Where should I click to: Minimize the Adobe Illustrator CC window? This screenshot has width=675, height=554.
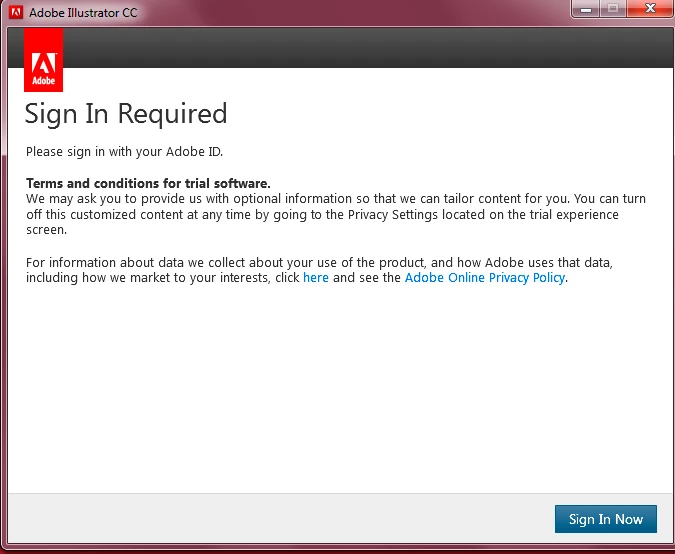tap(585, 9)
